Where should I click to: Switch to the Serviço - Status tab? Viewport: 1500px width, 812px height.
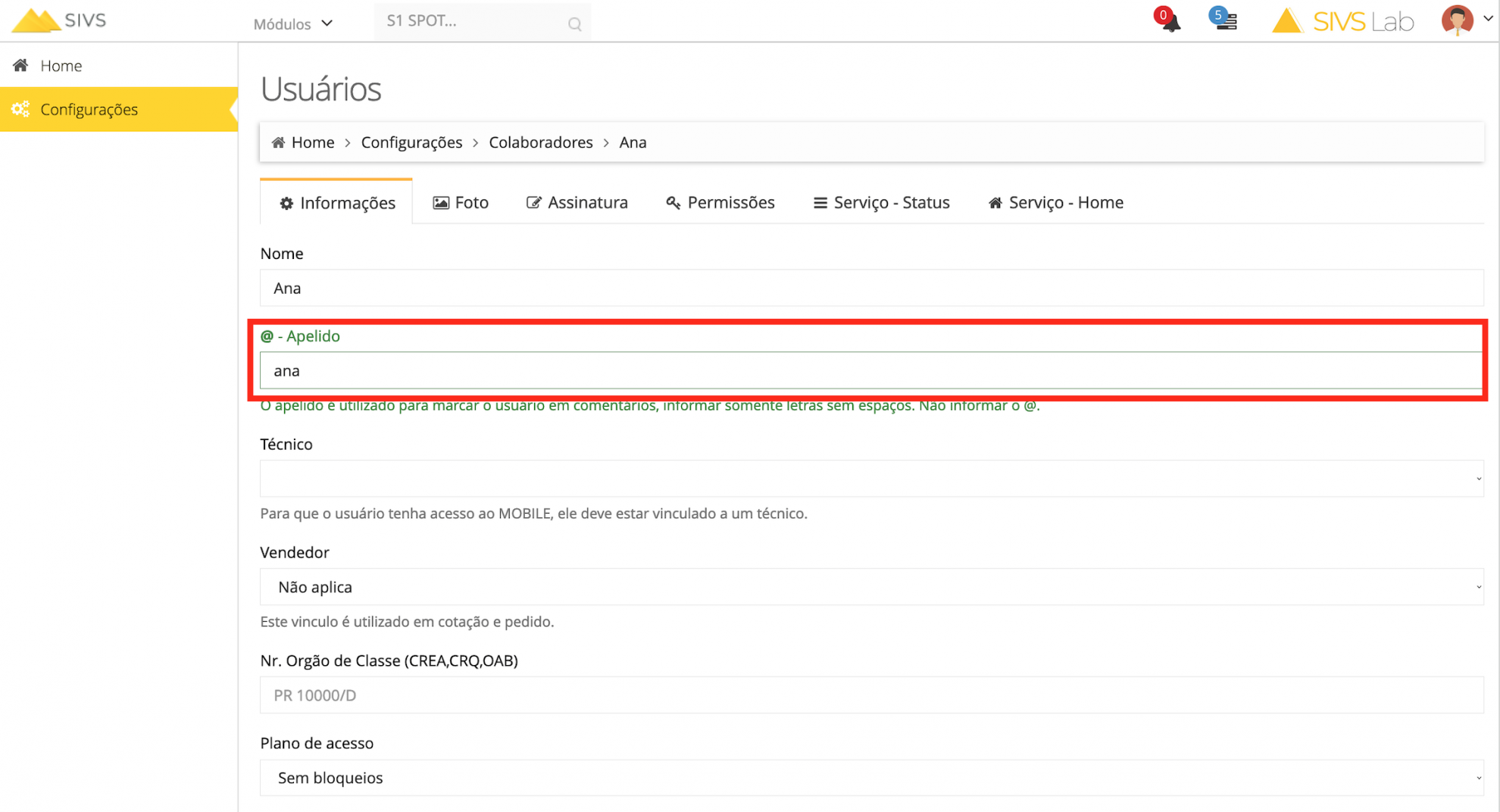(881, 202)
